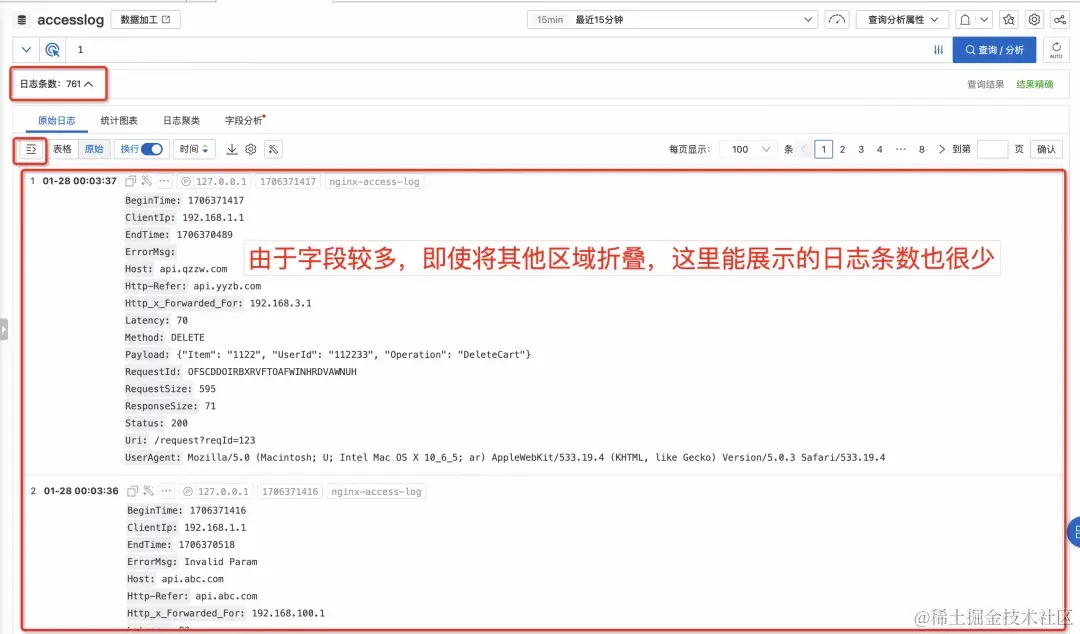Screen dimensions: 1080x634
Task: Click the favorite star icon
Action: (1009, 19)
